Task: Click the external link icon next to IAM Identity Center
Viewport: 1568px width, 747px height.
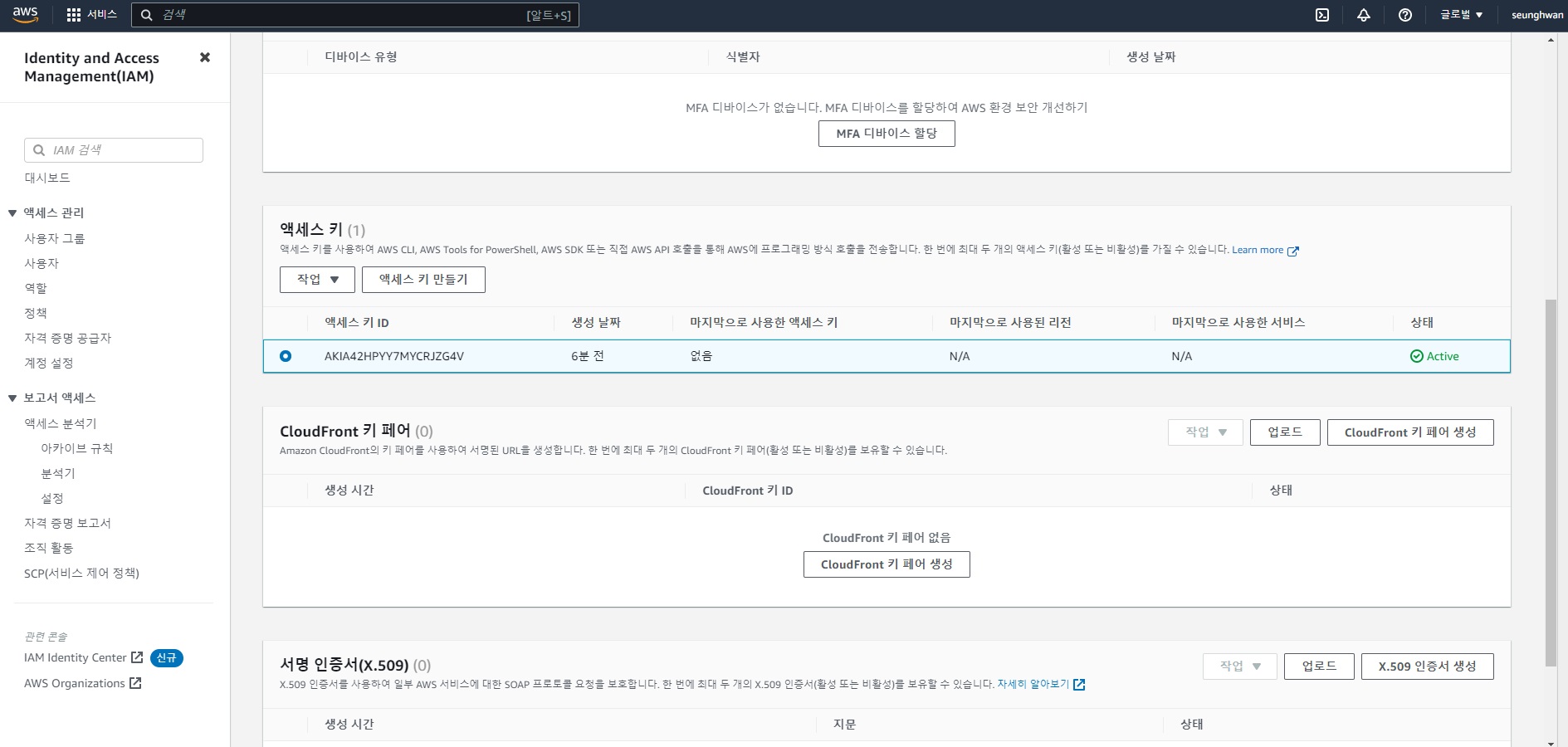Action: point(137,657)
